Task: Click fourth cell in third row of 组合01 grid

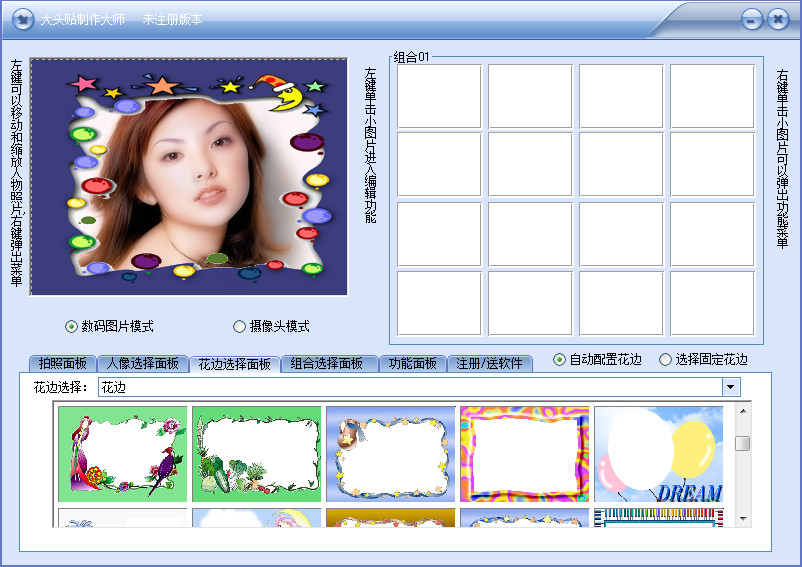Action: coord(712,234)
